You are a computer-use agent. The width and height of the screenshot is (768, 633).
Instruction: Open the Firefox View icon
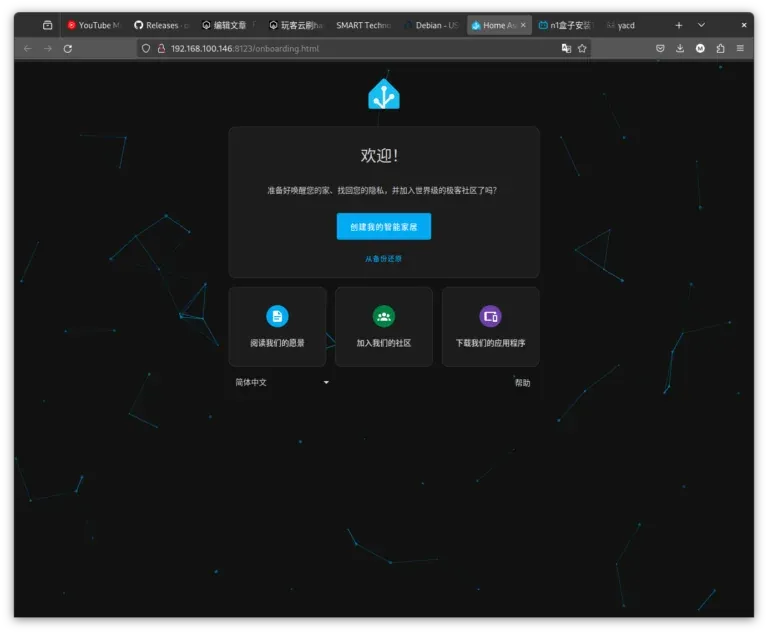[x=48, y=25]
